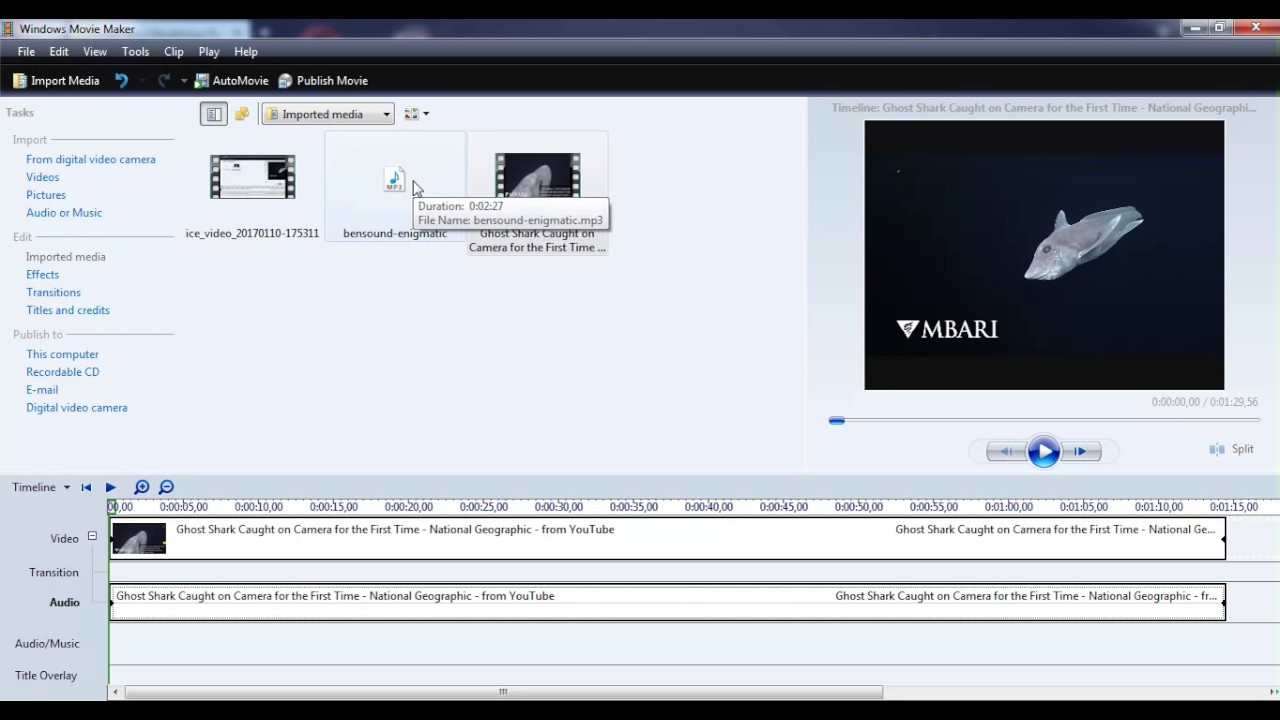Click the timeline scroll left arrow
Viewport: 1280px width, 720px height.
pyautogui.click(x=116, y=692)
